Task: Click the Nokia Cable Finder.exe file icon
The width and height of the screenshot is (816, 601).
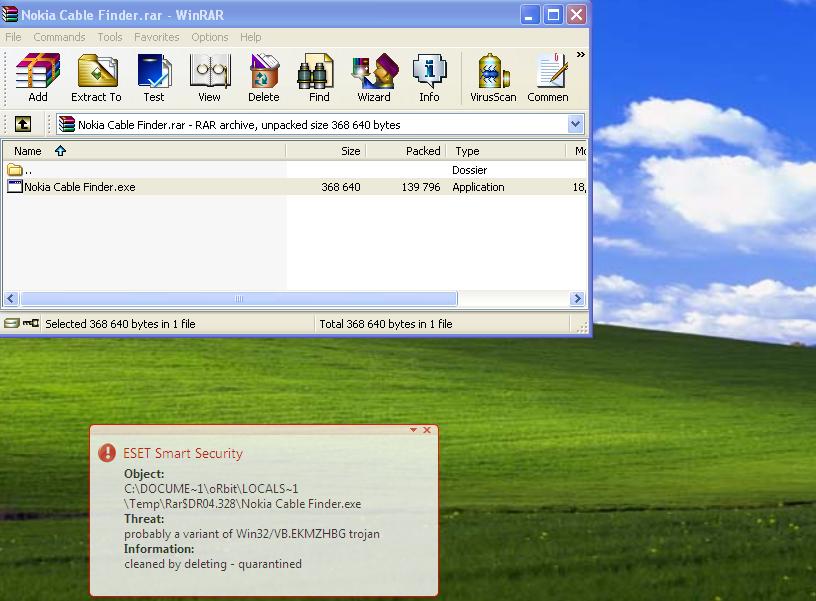Action: tap(15, 186)
